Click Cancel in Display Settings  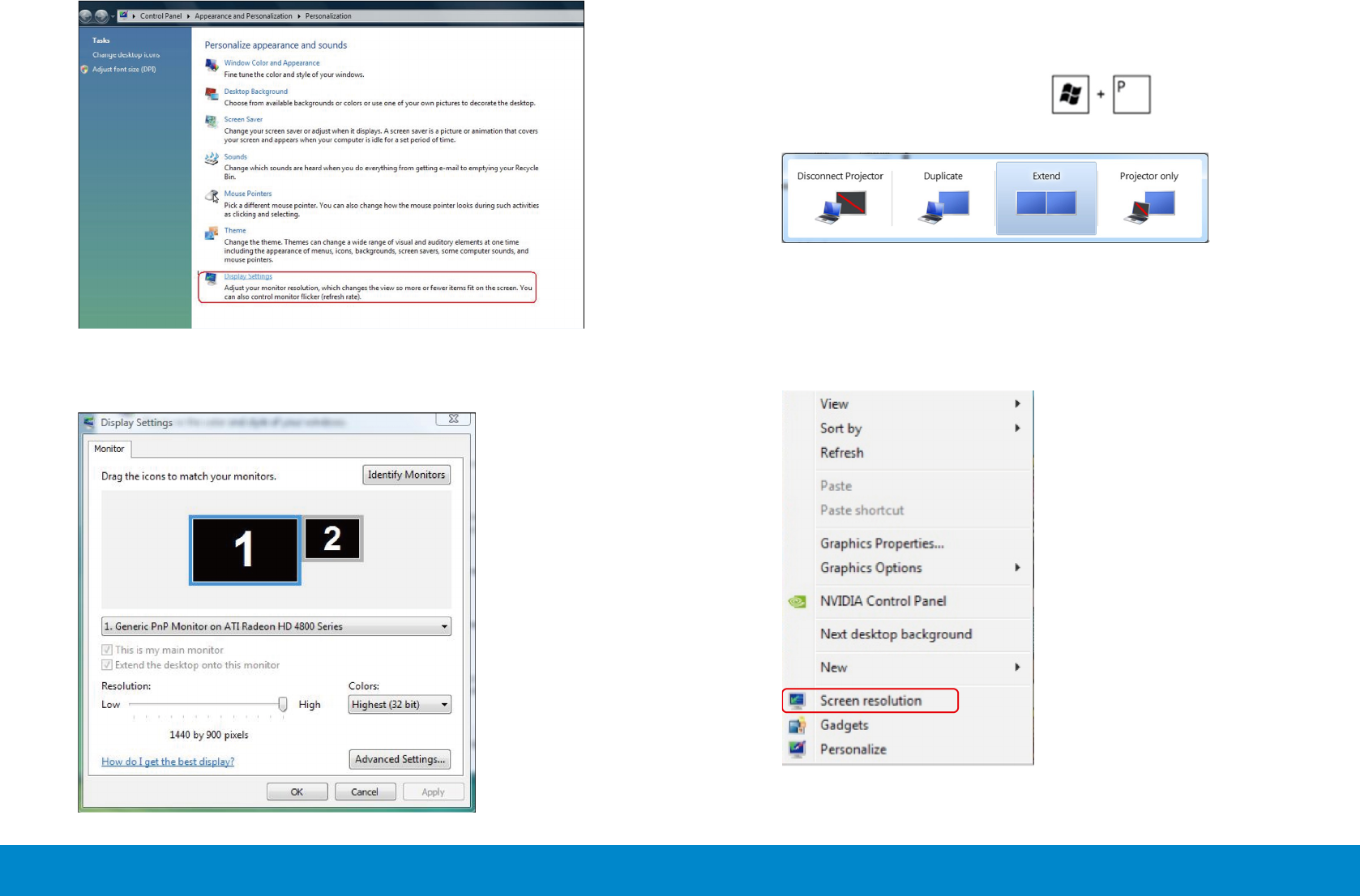[365, 792]
